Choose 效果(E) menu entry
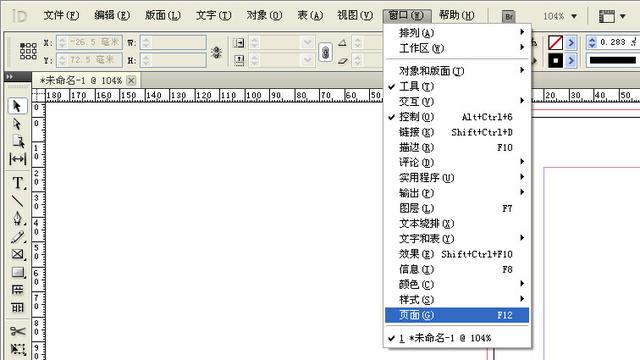This screenshot has height=360, width=640. point(458,254)
